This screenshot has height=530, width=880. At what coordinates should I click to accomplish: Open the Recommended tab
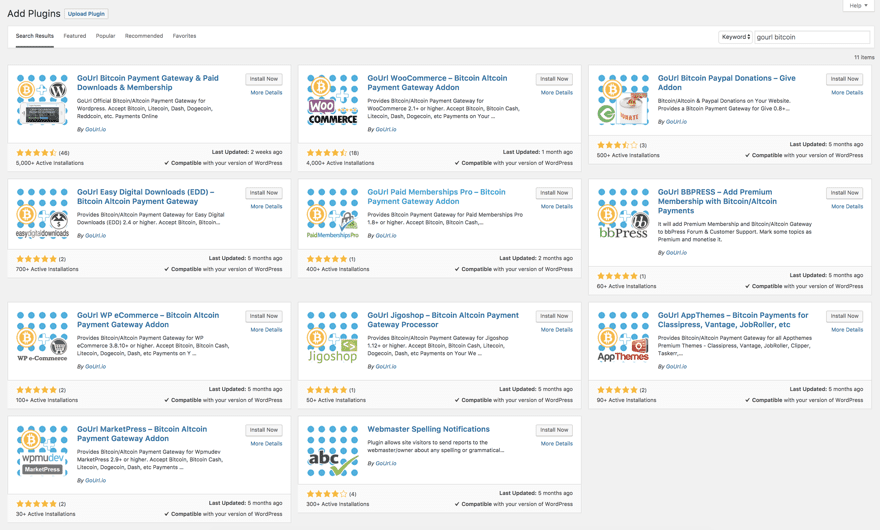pos(144,36)
